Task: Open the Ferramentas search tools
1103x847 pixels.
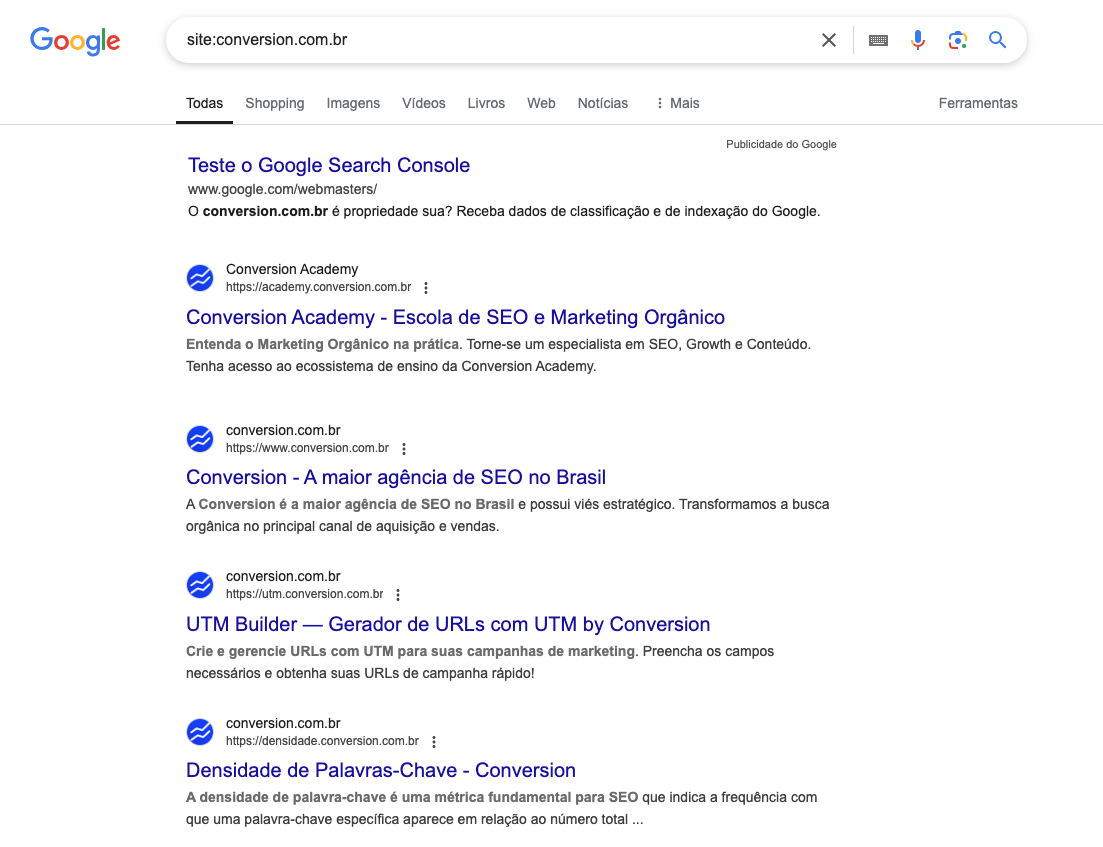Action: (978, 103)
